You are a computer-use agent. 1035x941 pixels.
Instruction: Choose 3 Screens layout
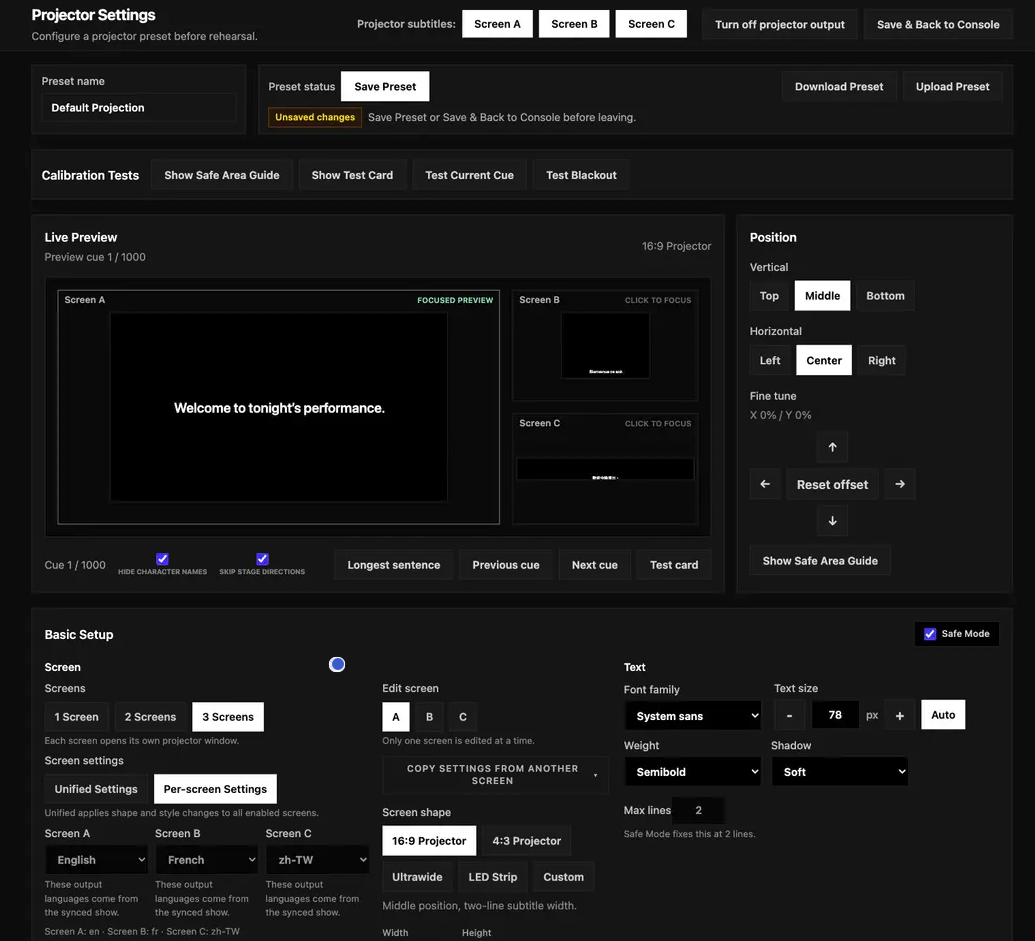(x=228, y=717)
